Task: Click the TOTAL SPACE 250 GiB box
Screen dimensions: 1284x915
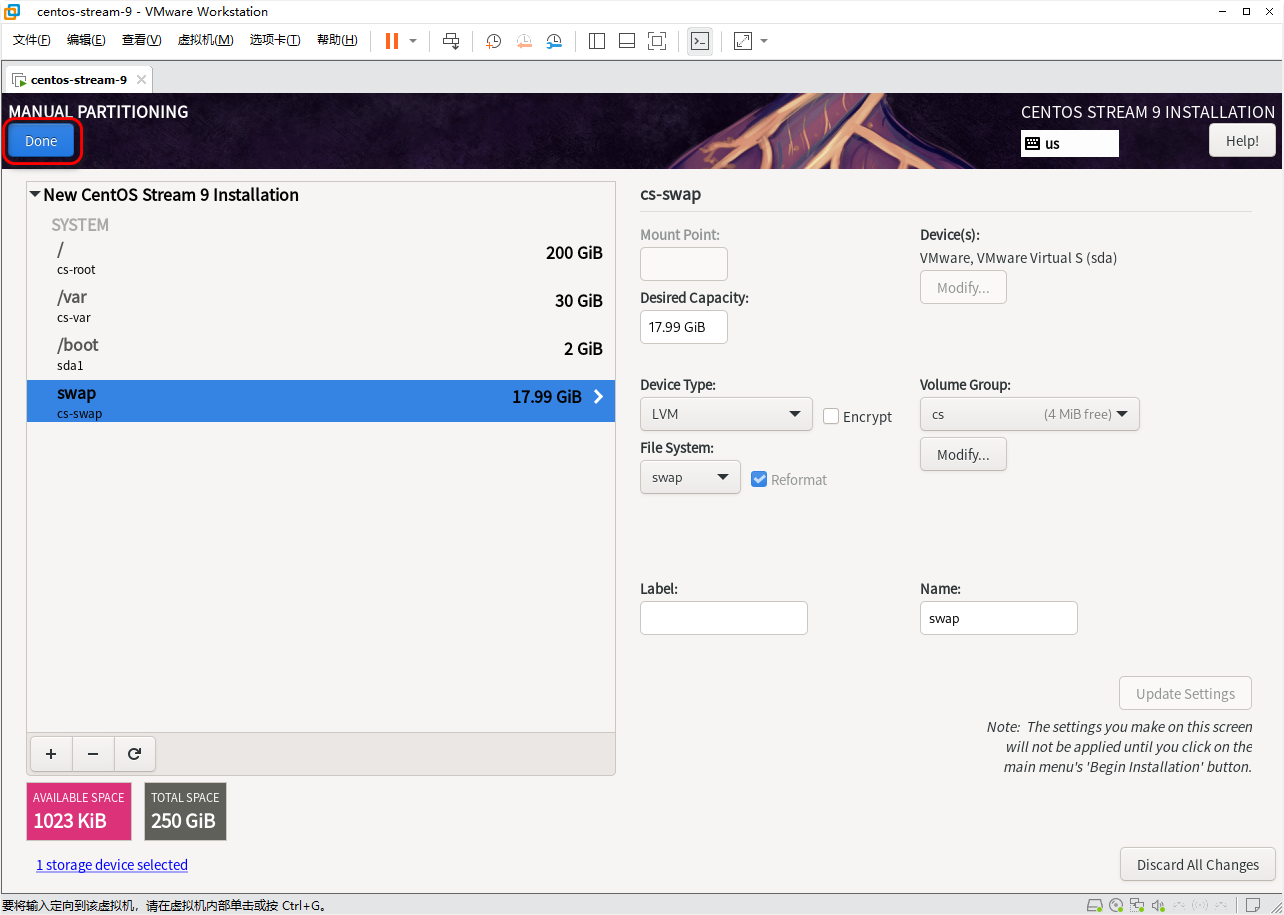Action: pyautogui.click(x=185, y=811)
